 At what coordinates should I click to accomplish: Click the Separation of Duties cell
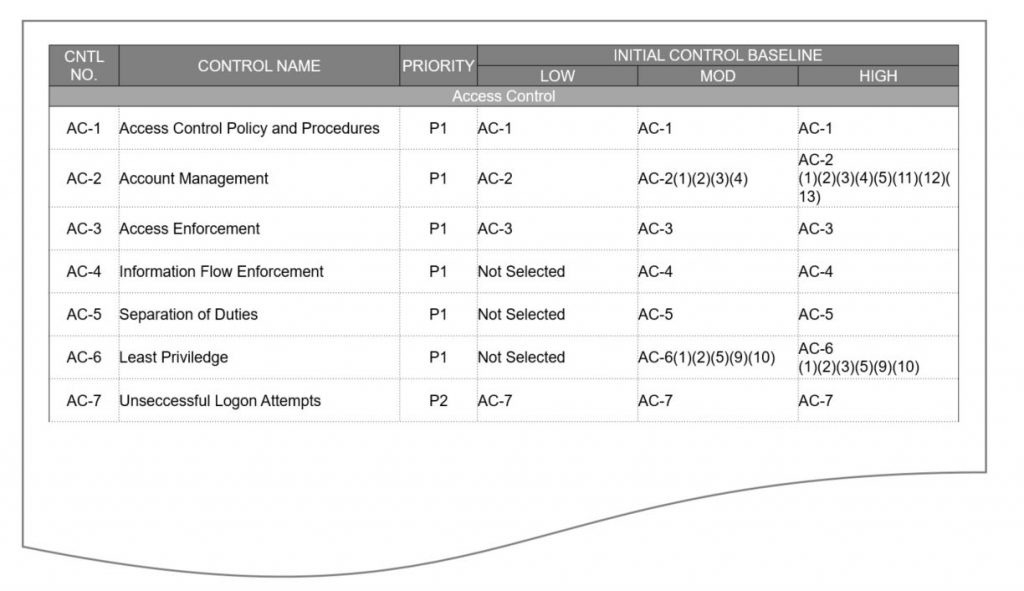188,314
